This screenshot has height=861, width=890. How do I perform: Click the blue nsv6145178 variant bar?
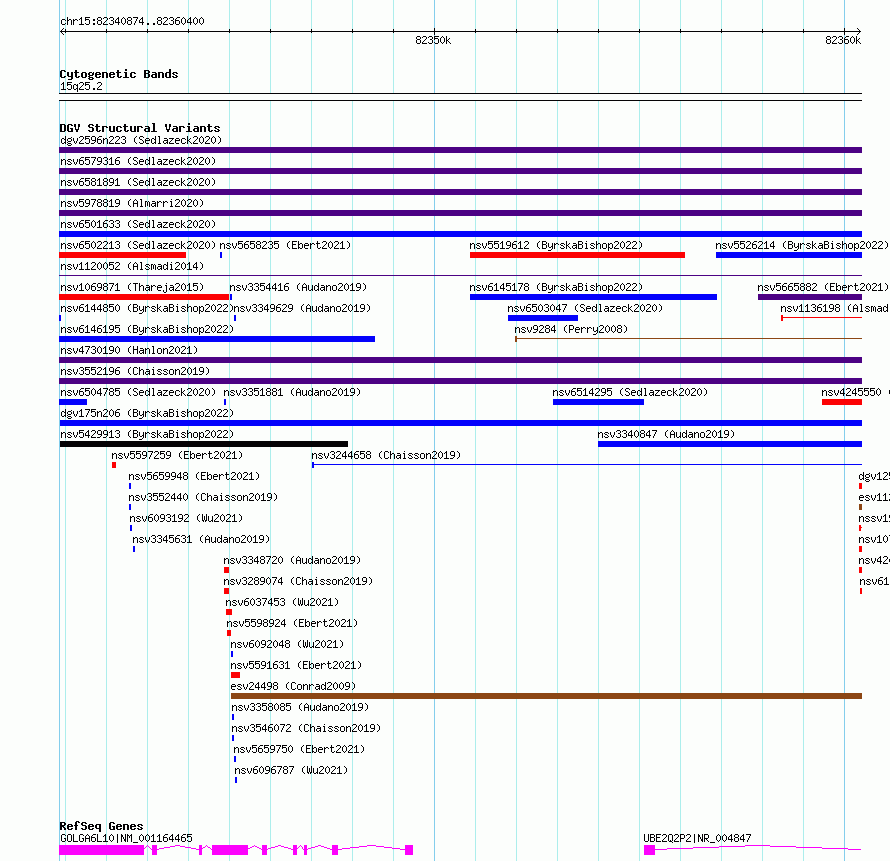point(593,297)
